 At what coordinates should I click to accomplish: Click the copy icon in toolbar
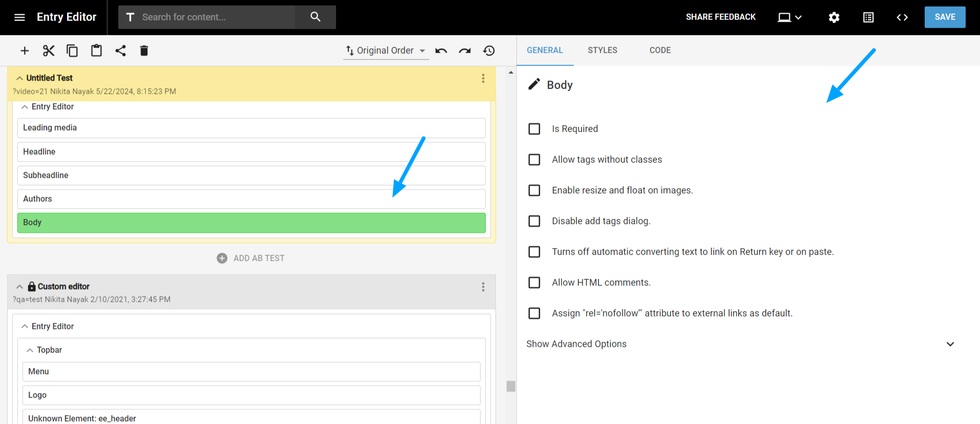[x=72, y=51]
